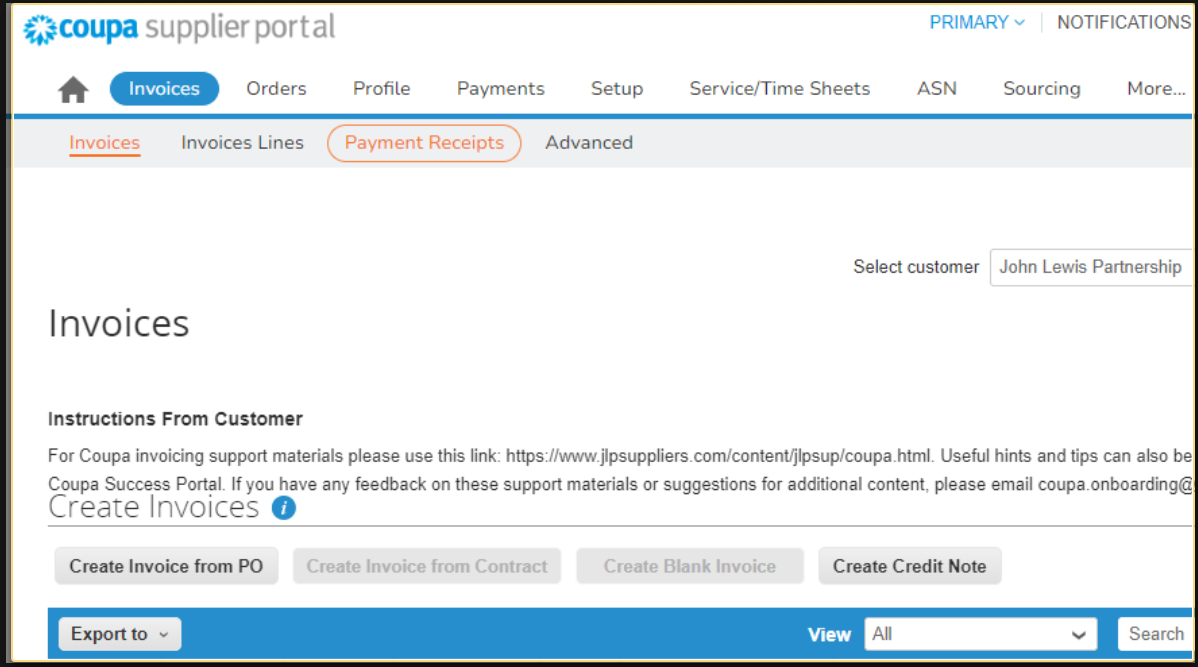The image size is (1198, 667).
Task: Expand the PRIMARY account dropdown
Action: coord(976,23)
